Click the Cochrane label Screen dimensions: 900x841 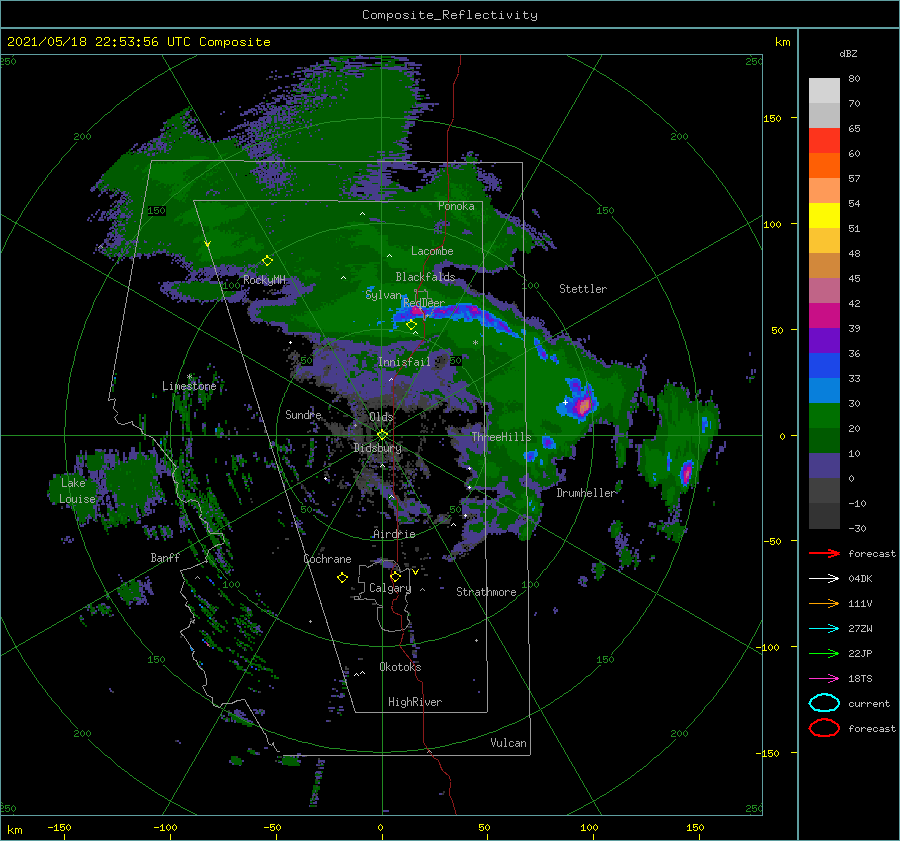[x=327, y=559]
